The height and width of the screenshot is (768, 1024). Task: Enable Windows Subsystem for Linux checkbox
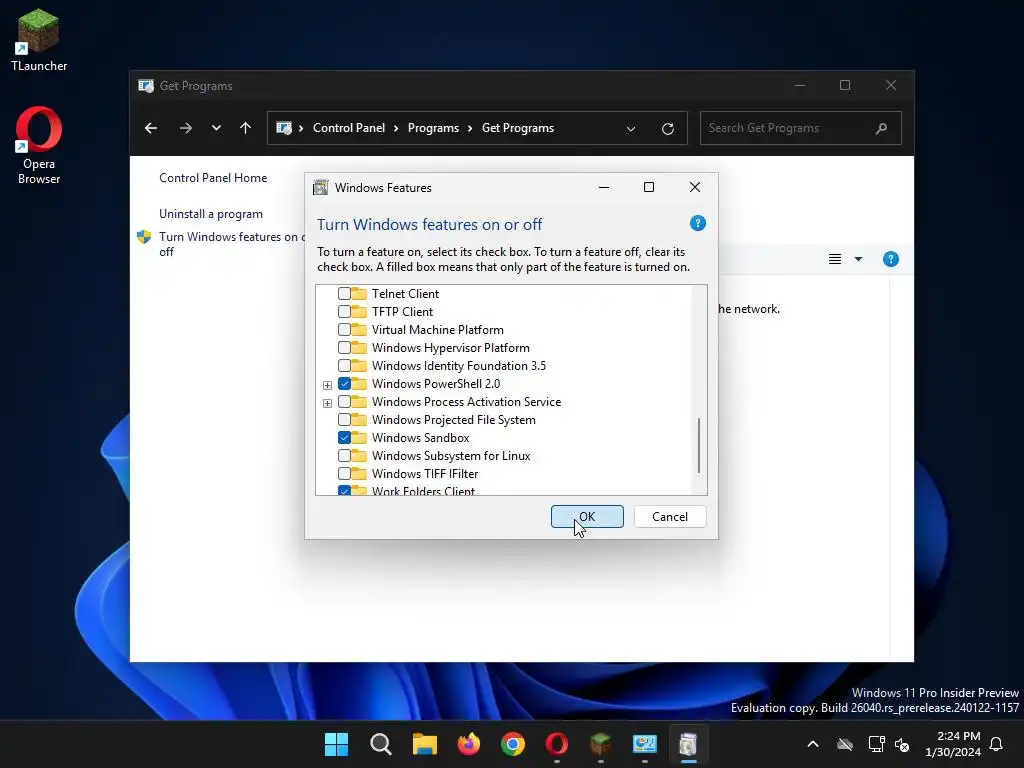(344, 456)
